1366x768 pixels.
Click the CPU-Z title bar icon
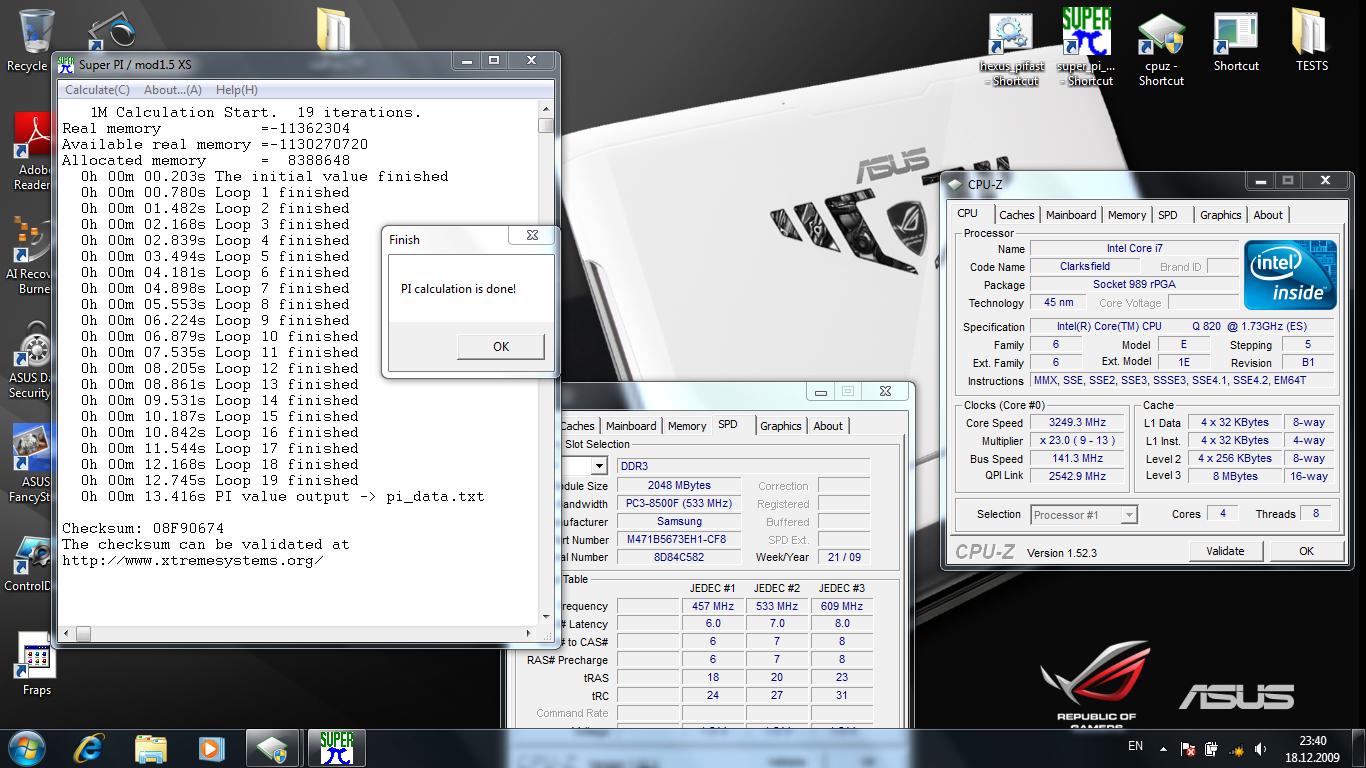(956, 184)
